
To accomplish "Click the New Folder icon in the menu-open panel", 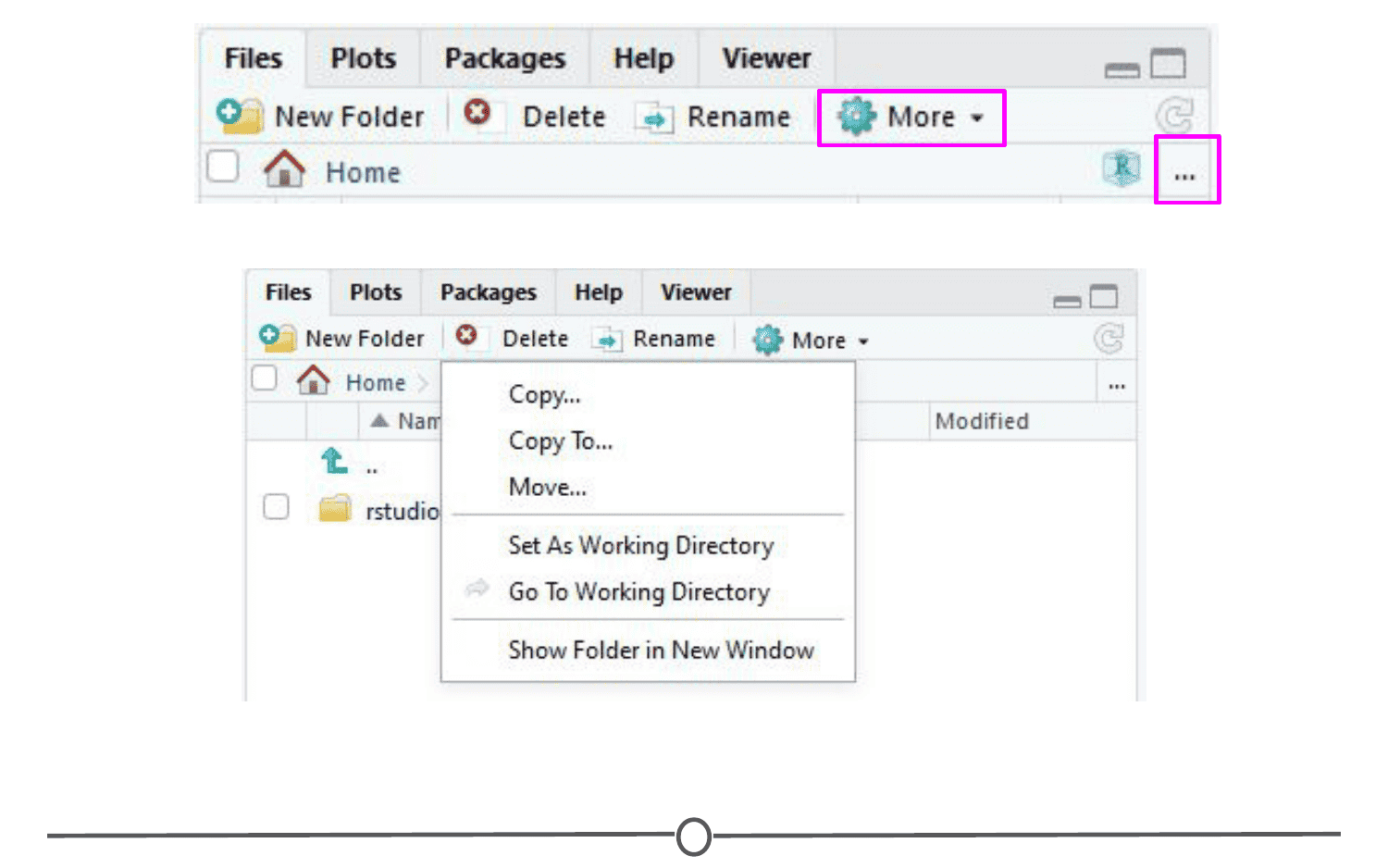I will coord(278,338).
